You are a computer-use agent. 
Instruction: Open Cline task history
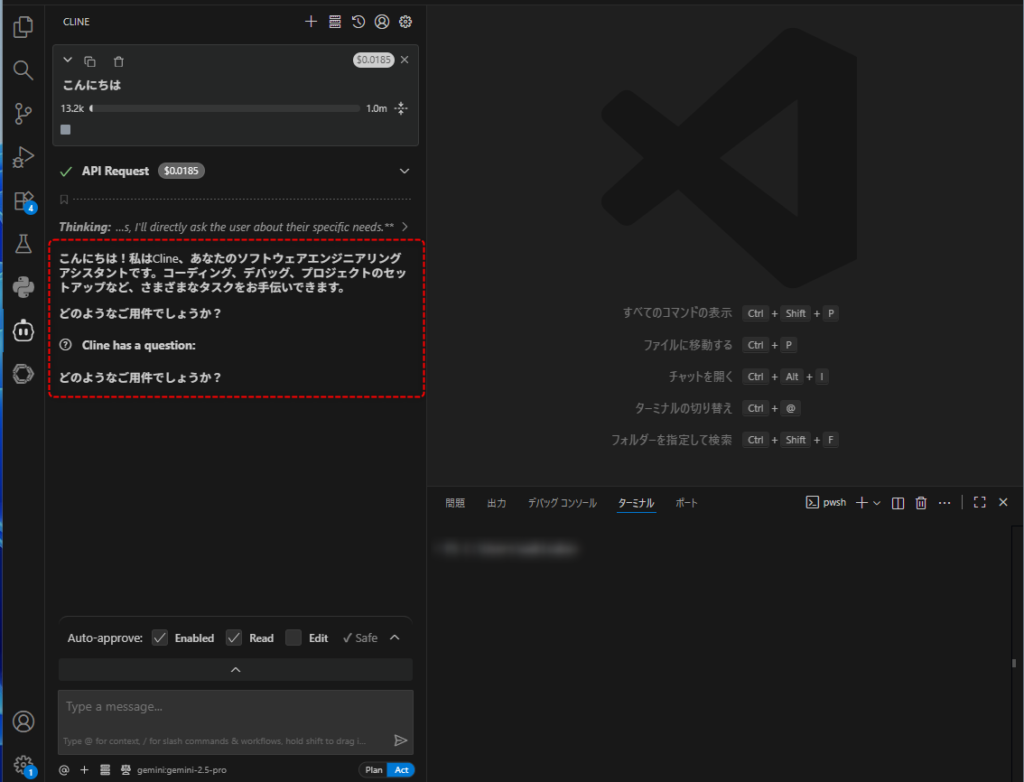coord(358,21)
